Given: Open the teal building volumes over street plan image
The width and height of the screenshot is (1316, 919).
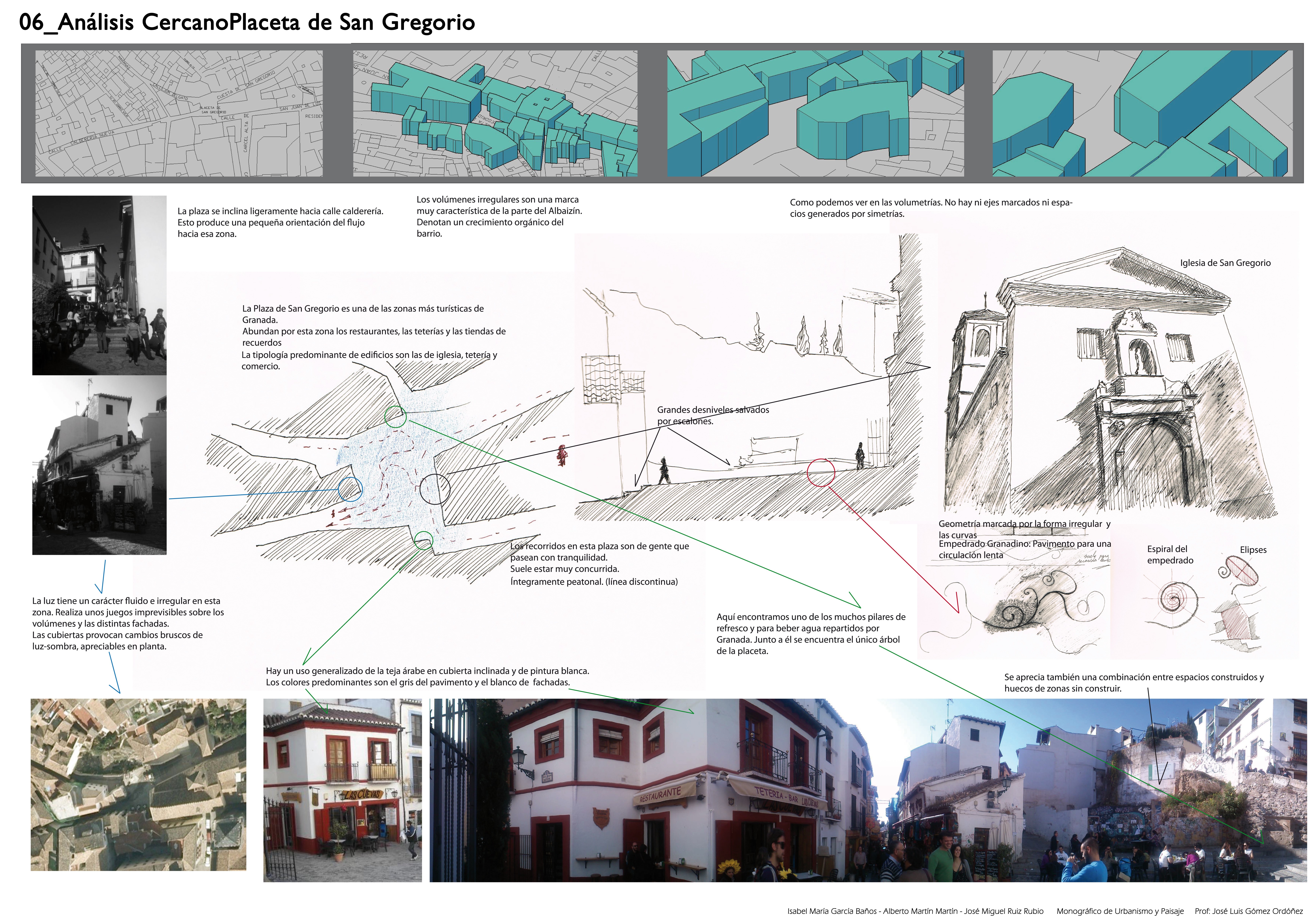Looking at the screenshot, I should pyautogui.click(x=495, y=113).
